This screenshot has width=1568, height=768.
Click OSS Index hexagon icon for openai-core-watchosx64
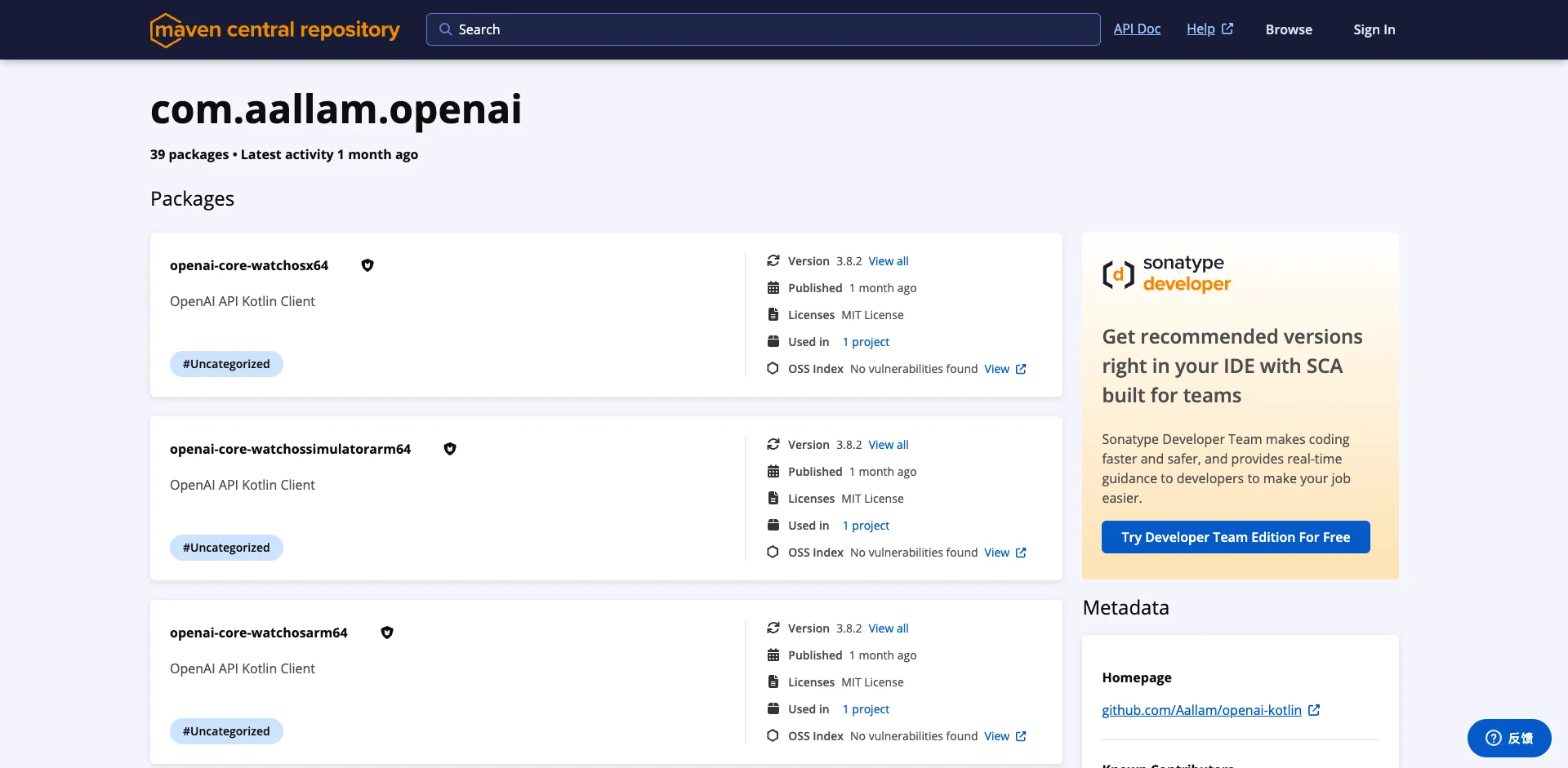coord(773,369)
